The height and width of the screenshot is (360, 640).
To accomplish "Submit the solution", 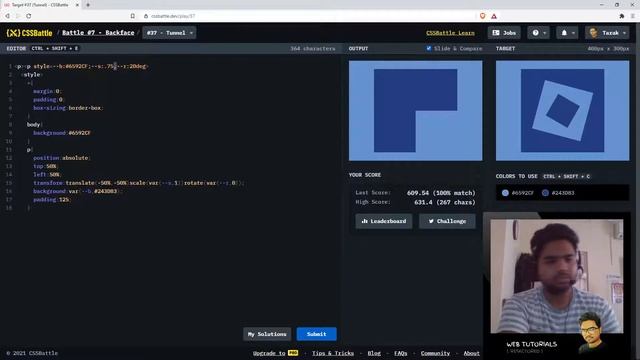I will pyautogui.click(x=316, y=334).
